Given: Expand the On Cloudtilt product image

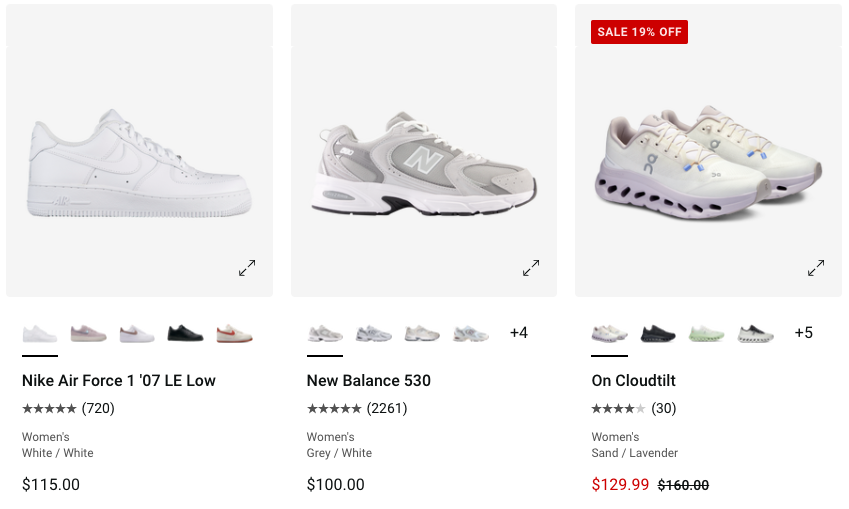Looking at the screenshot, I should tap(816, 268).
